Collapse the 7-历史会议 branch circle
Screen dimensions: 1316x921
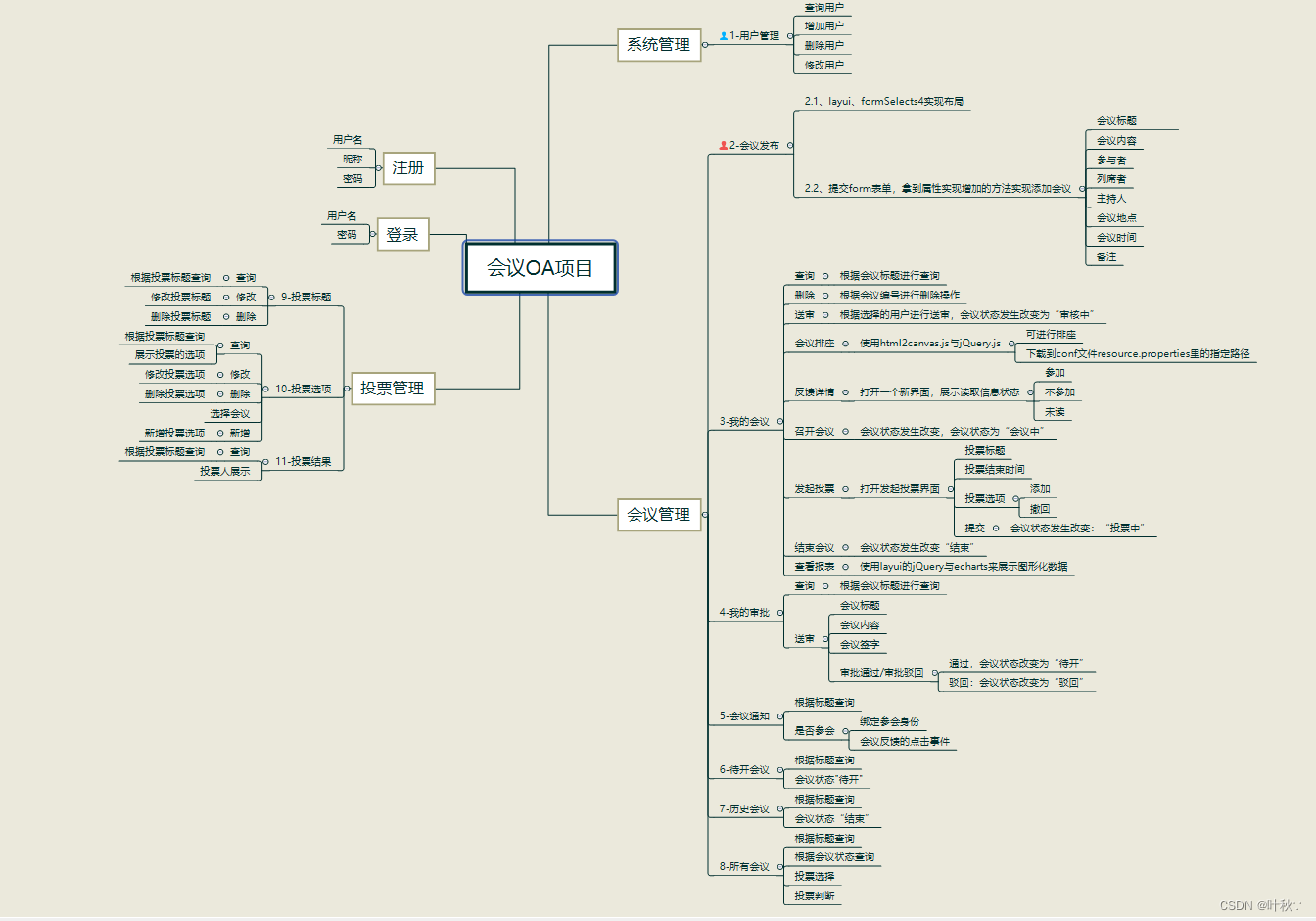(781, 809)
